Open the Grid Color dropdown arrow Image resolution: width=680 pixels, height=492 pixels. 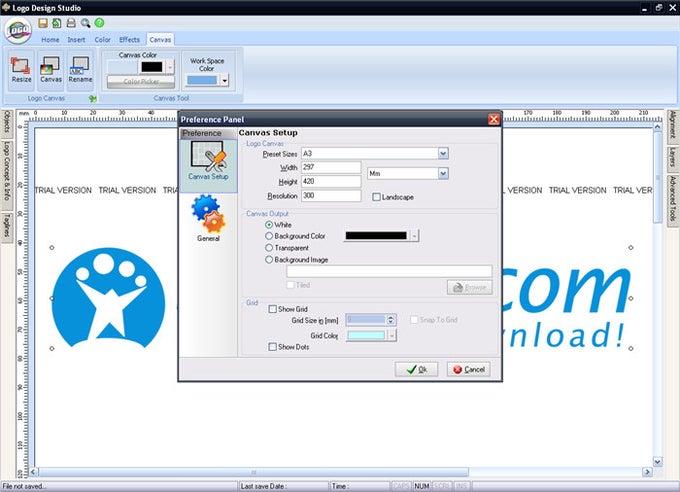point(392,335)
